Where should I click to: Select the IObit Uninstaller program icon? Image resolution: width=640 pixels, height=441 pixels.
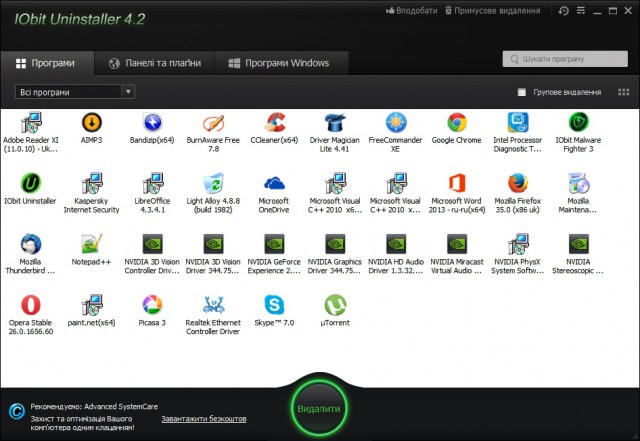[x=31, y=183]
